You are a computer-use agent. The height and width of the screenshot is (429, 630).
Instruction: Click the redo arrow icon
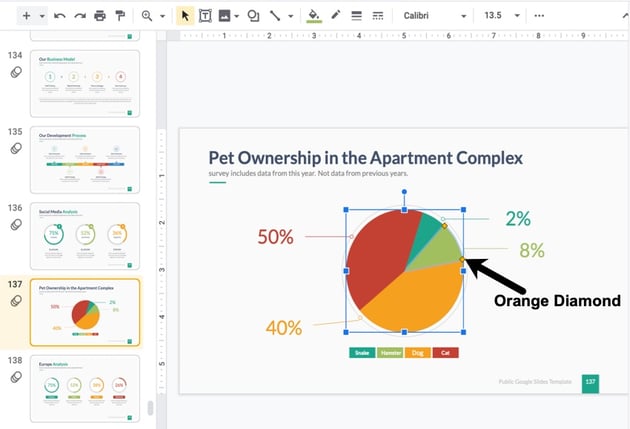coord(79,16)
